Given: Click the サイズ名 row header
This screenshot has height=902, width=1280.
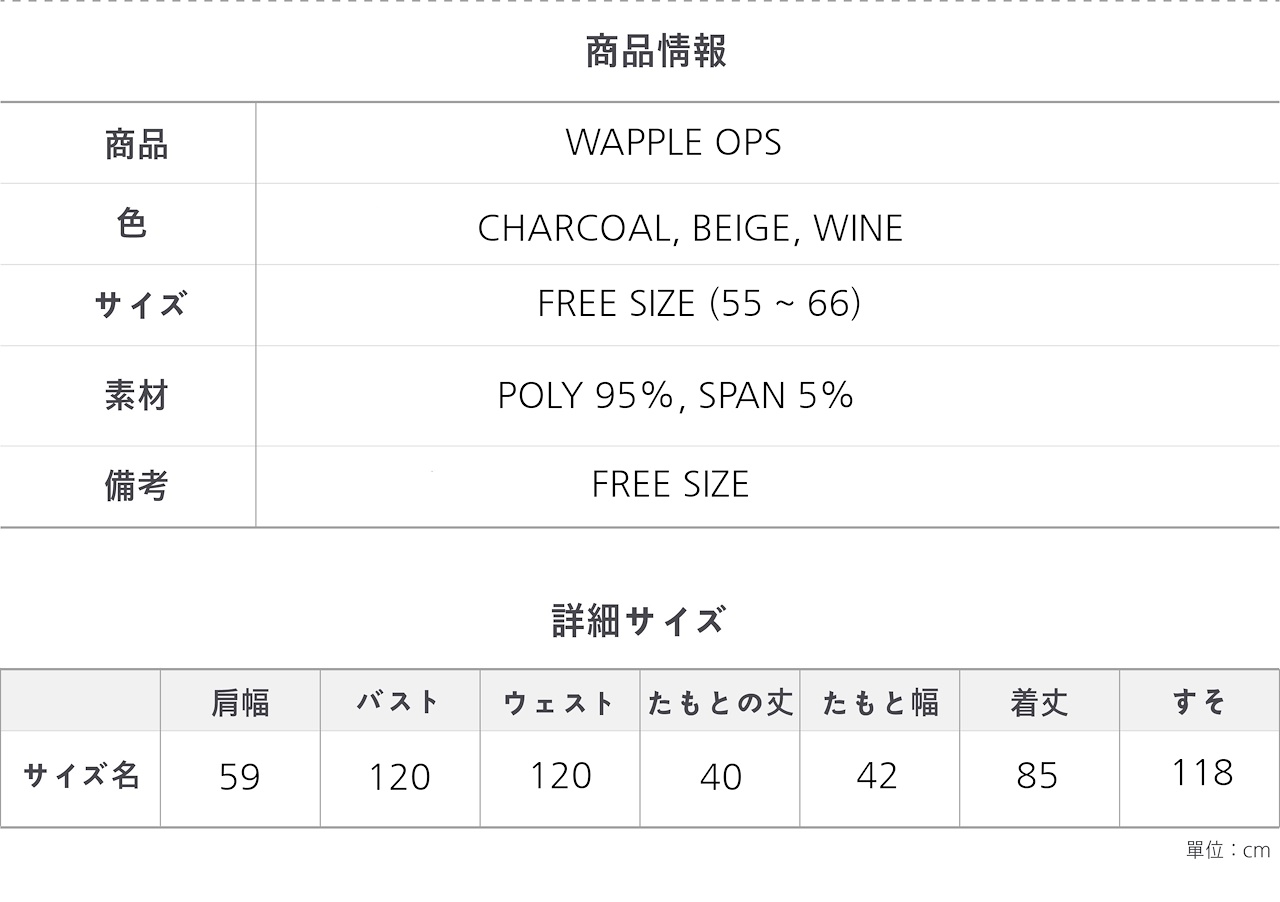Looking at the screenshot, I should click(81, 775).
